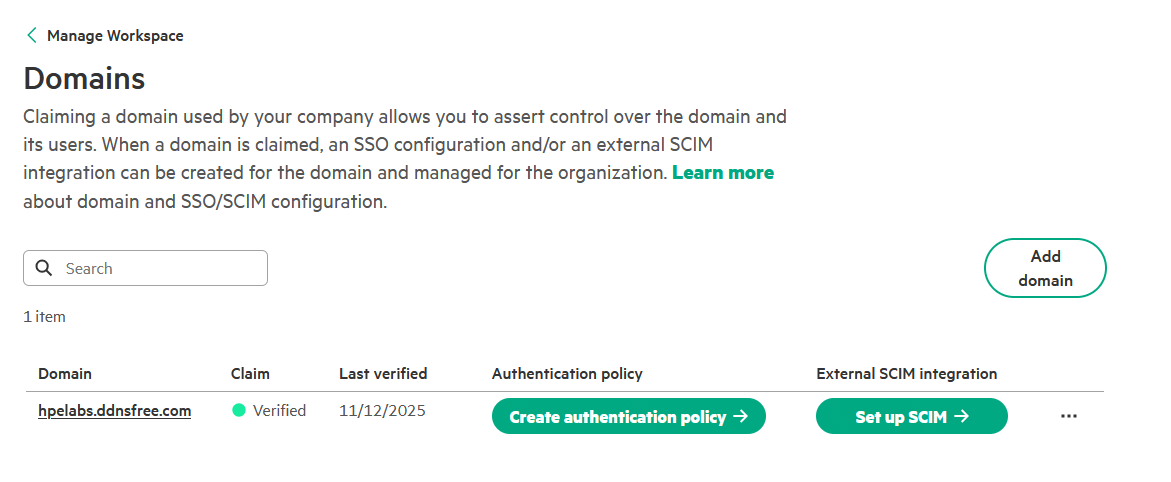Open the hpelabs.ddnsfree.com domain link
Image resolution: width=1171 pixels, height=482 pixels.
tap(114, 411)
